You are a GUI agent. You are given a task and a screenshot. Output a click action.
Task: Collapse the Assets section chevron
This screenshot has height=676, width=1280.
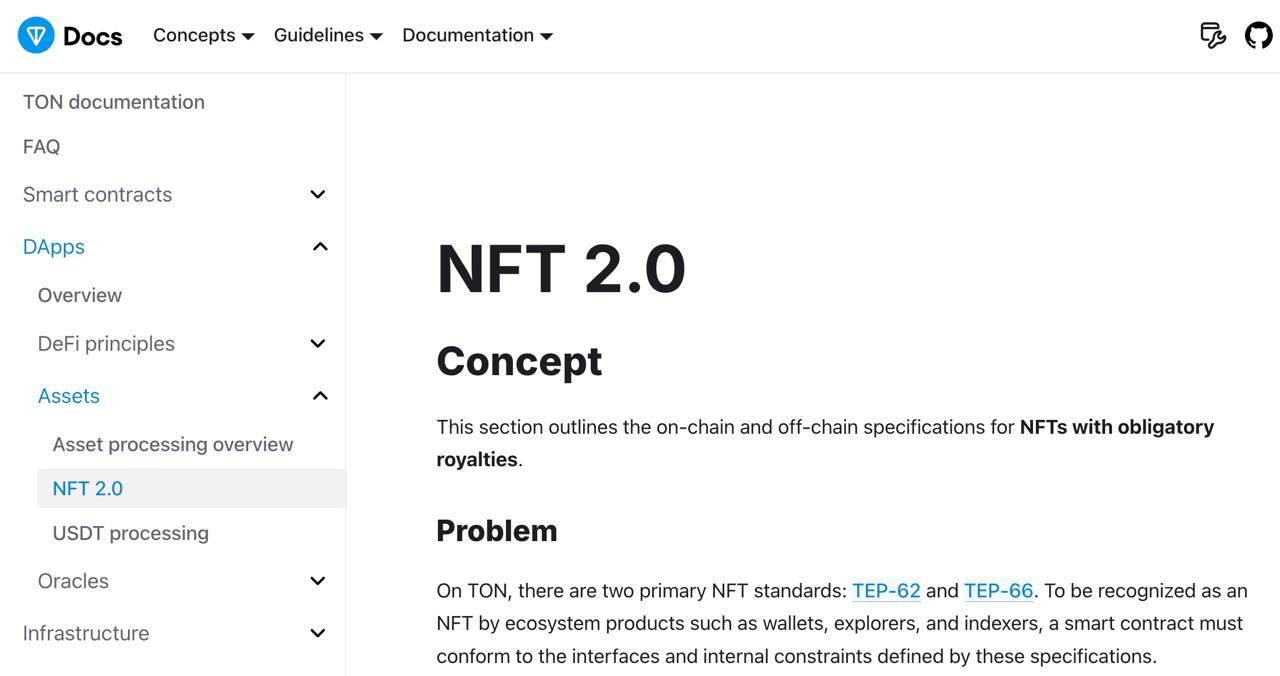320,395
